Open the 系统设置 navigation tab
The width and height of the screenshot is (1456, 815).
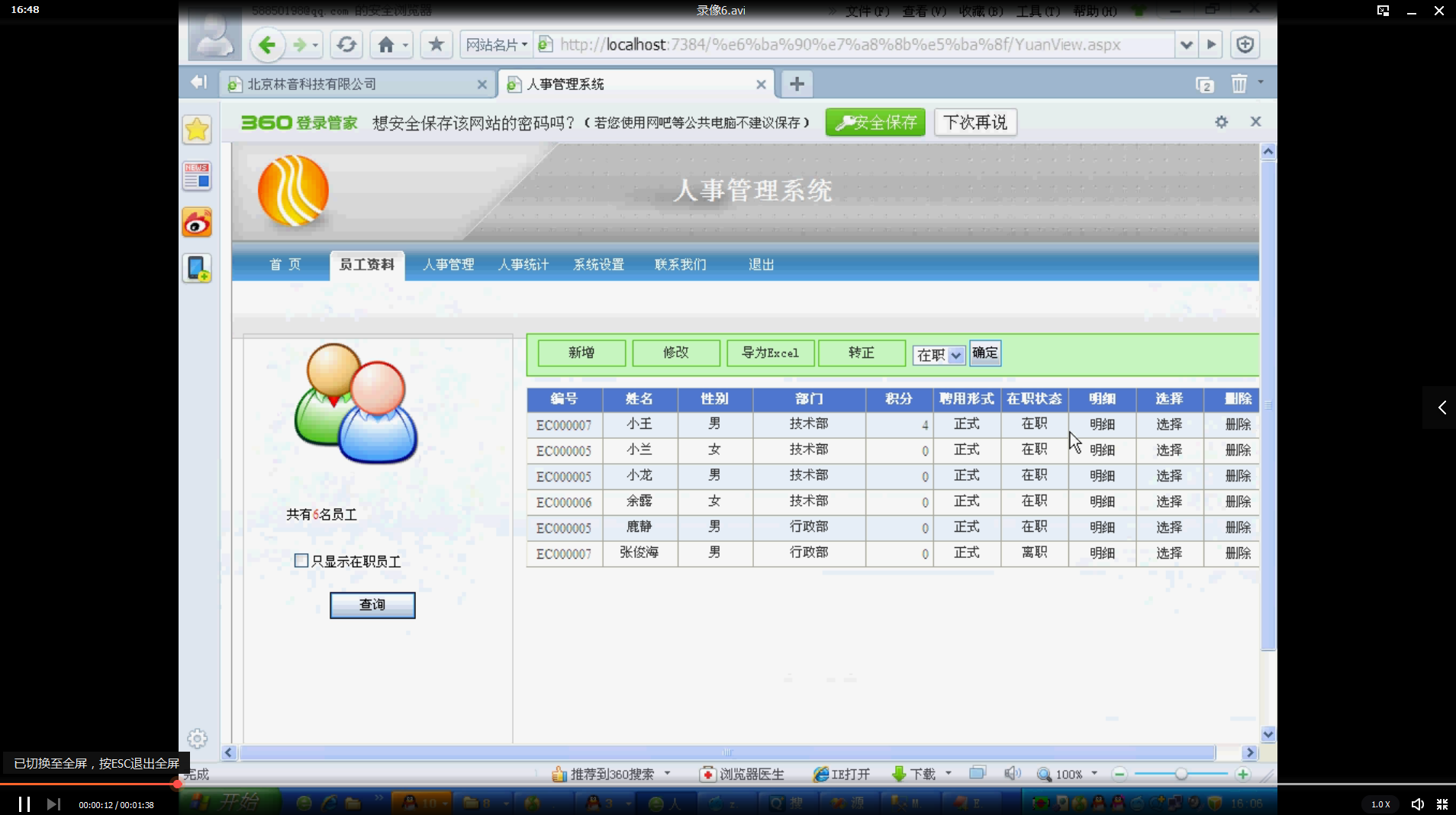(599, 265)
